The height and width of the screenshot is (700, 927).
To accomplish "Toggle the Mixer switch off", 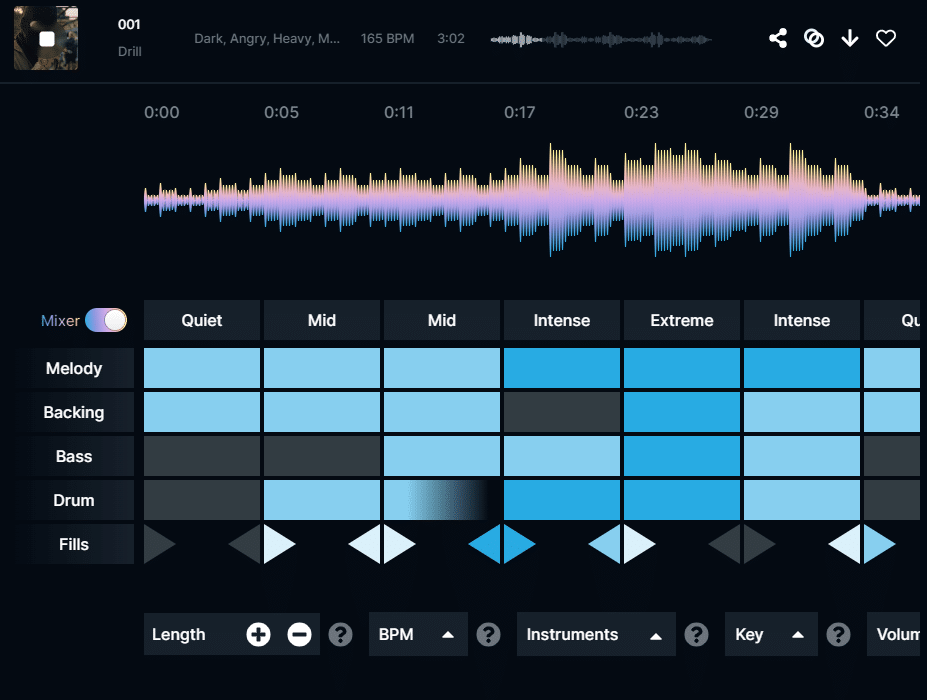I will click(106, 320).
